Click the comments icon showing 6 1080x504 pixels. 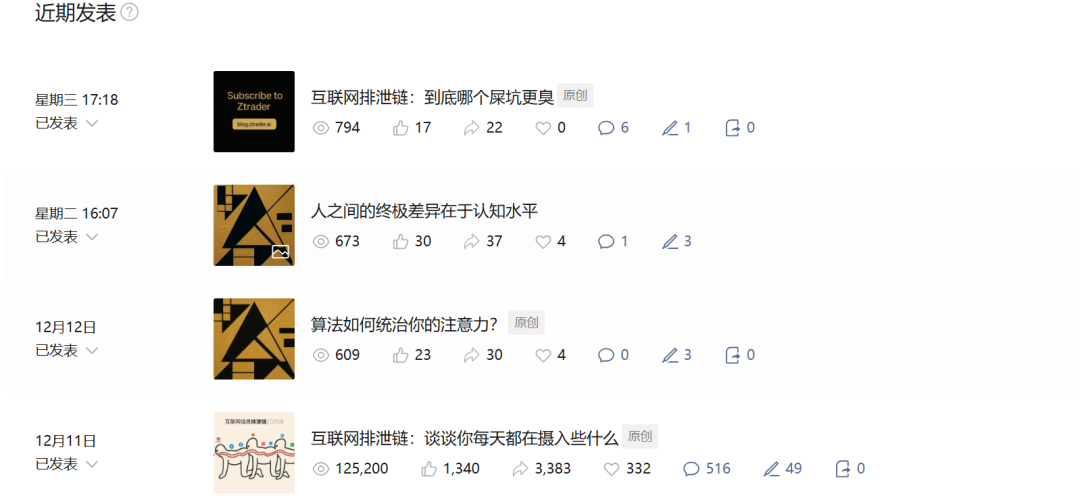coord(605,127)
